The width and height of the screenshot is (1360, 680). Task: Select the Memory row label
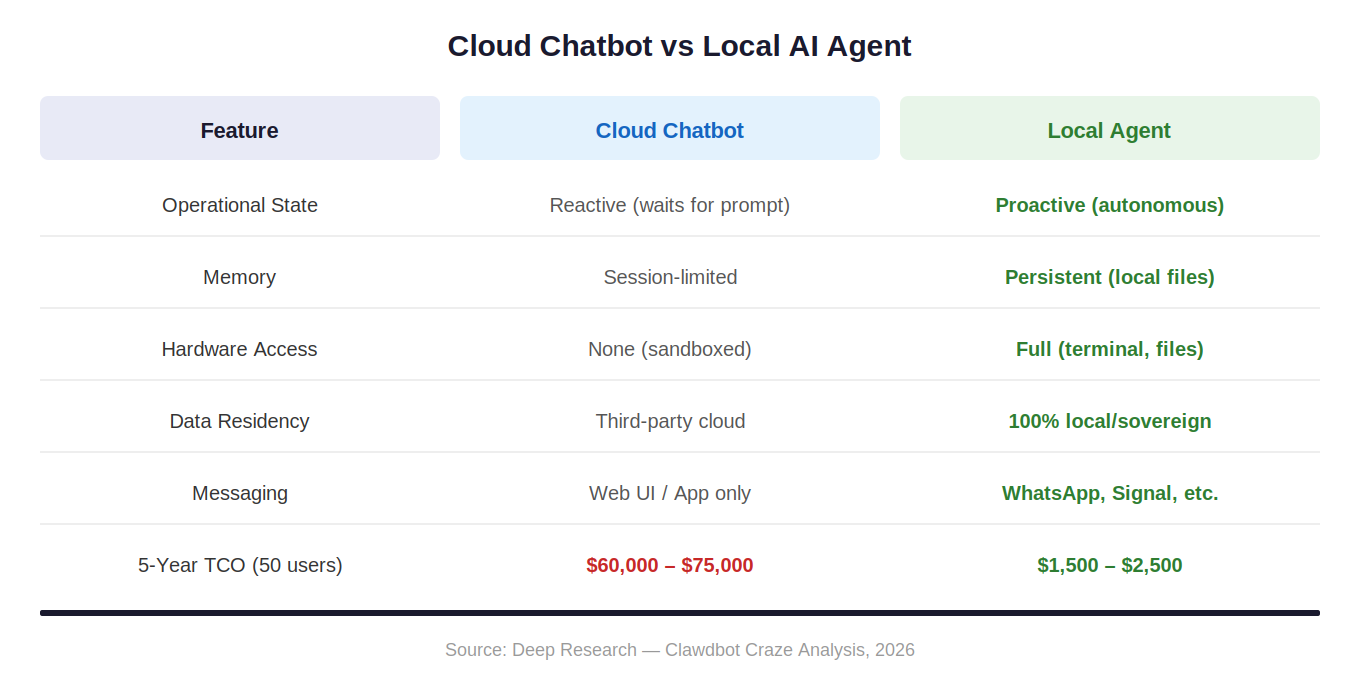click(239, 277)
